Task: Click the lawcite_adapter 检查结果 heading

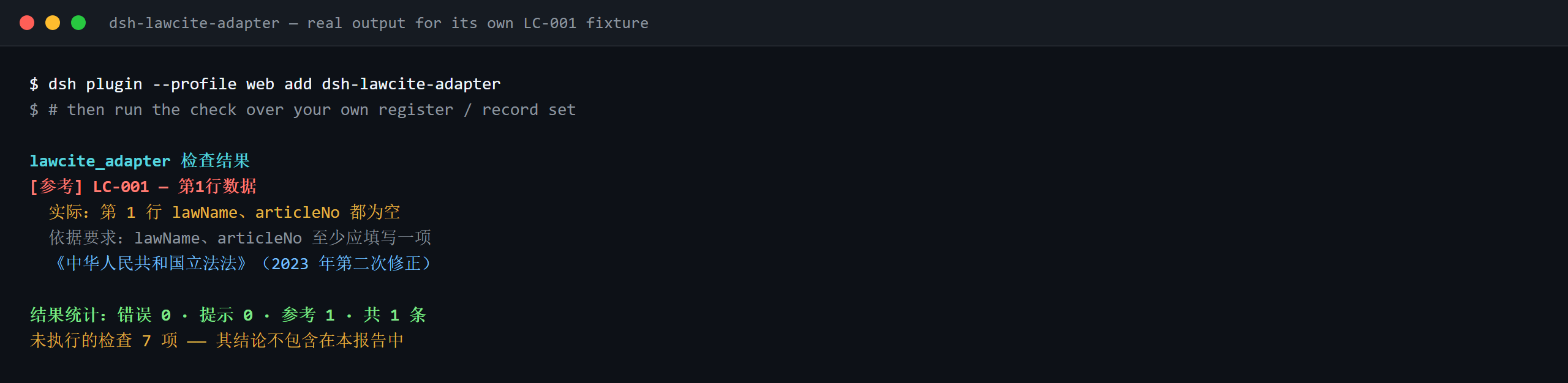Action: pyautogui.click(x=140, y=161)
